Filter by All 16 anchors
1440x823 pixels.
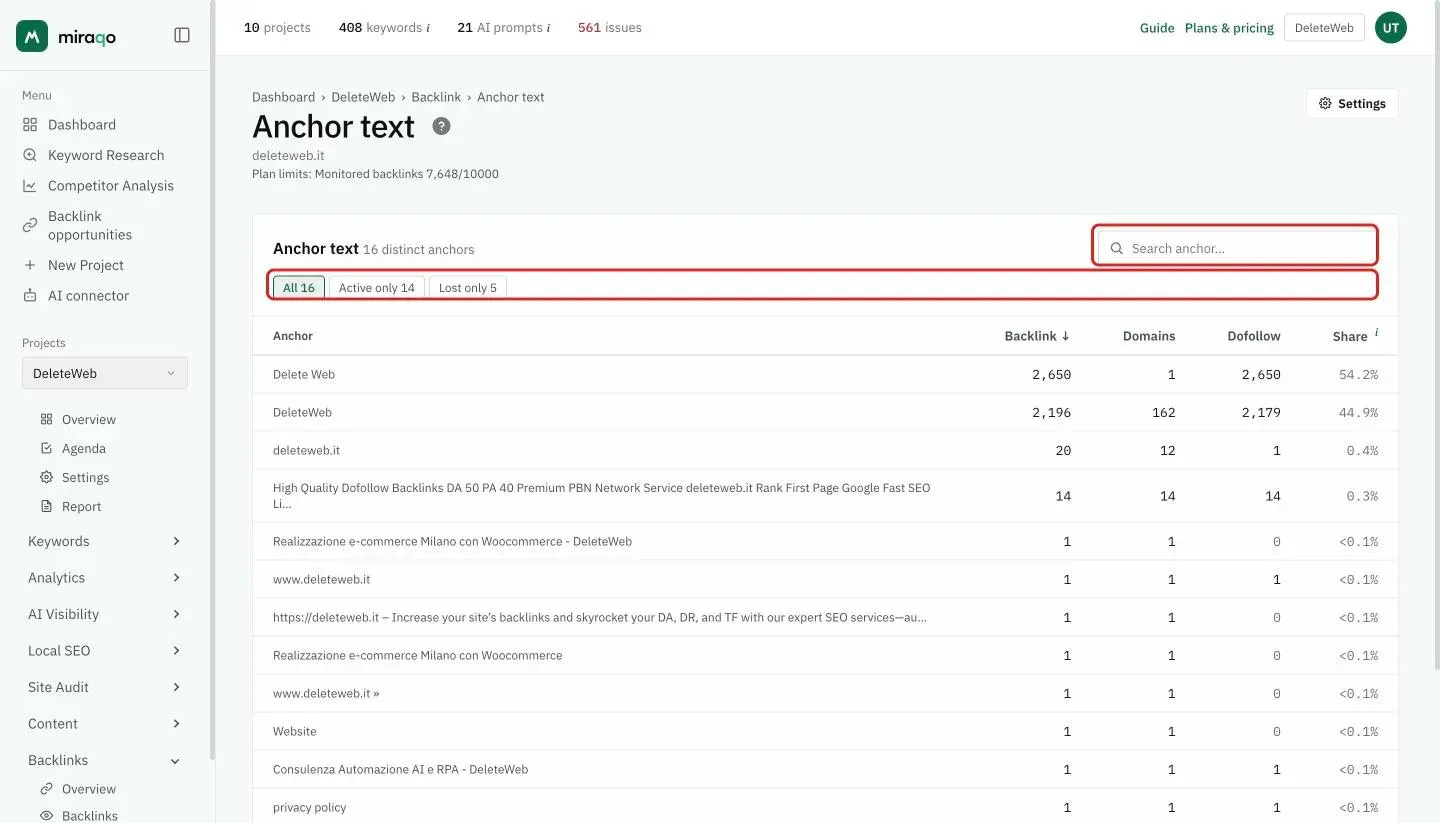click(x=299, y=288)
